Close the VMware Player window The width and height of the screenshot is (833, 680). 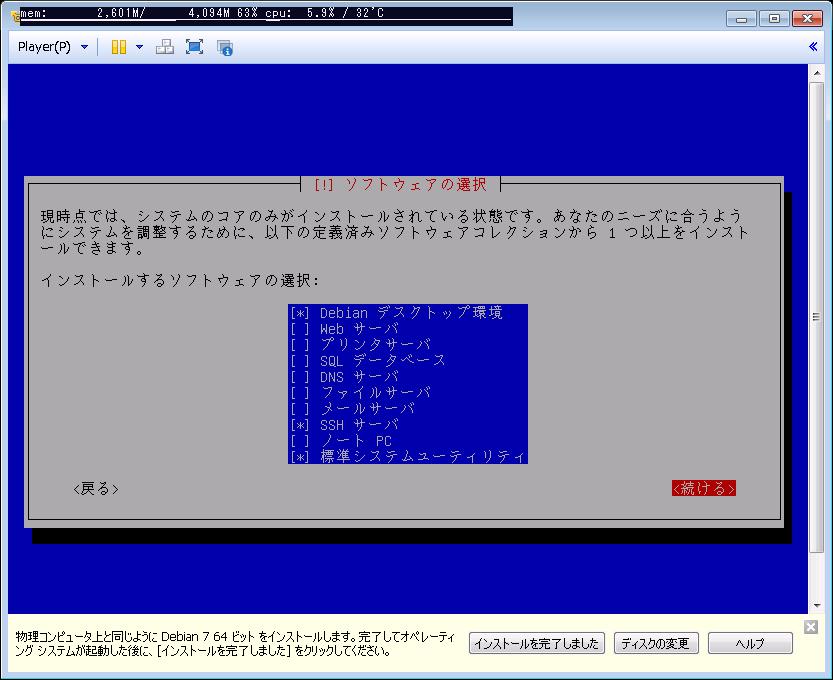point(807,19)
